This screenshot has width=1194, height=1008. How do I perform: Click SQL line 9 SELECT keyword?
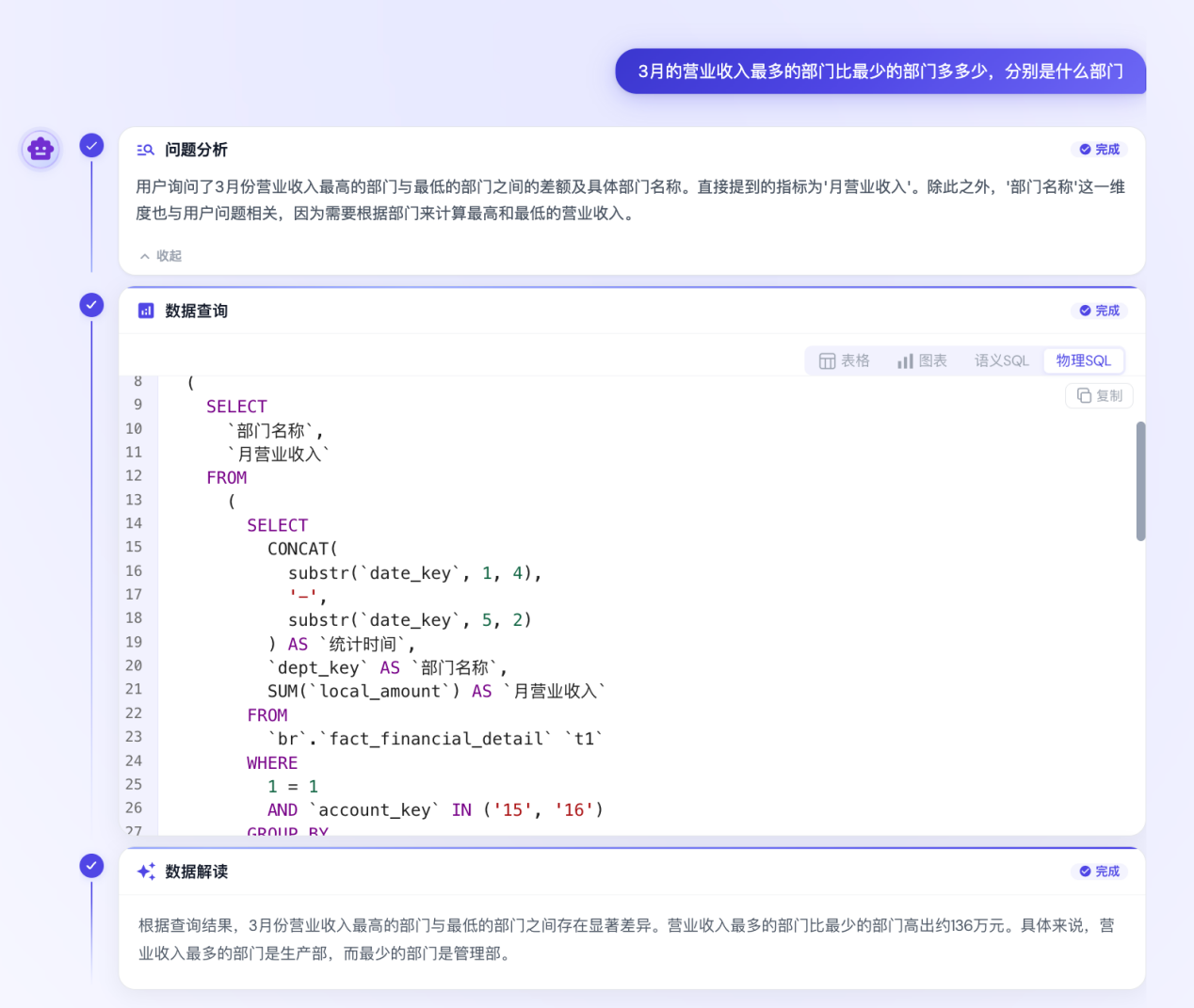click(x=236, y=407)
